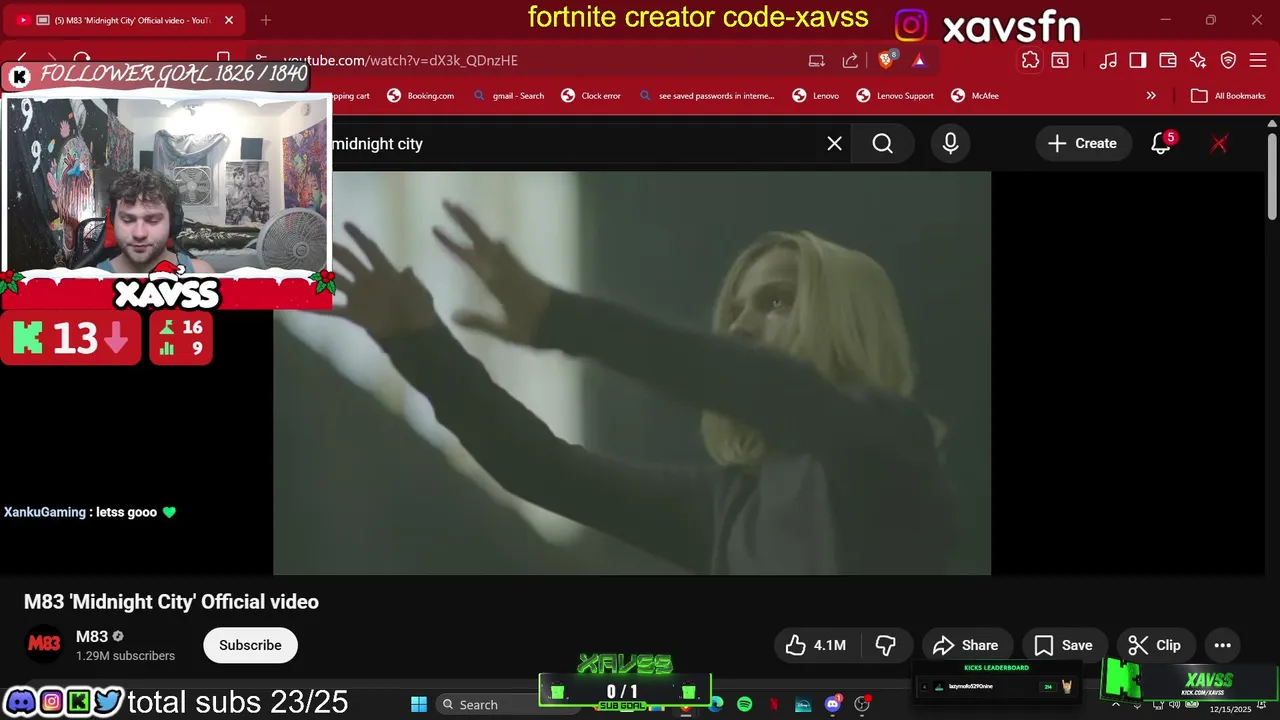Open Spotify from the taskbar
1280x720 pixels.
coord(744,704)
